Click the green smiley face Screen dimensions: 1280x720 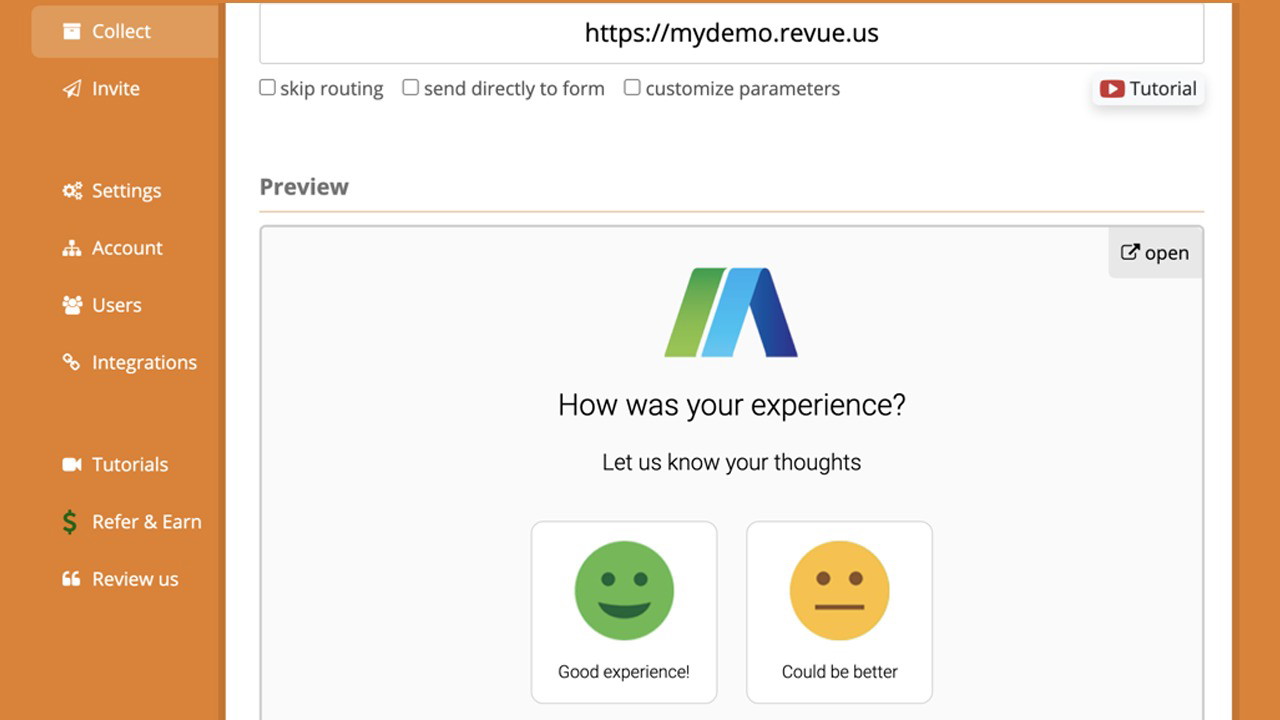point(624,591)
